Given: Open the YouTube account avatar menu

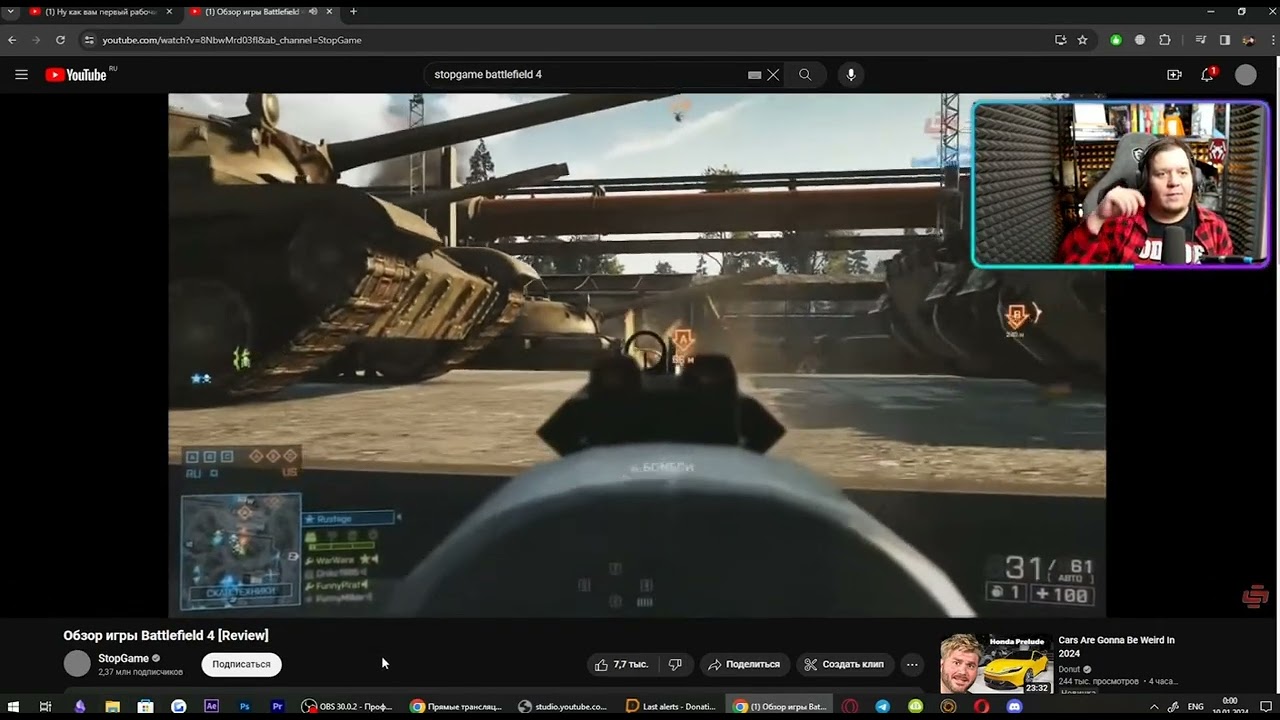Looking at the screenshot, I should pos(1245,75).
